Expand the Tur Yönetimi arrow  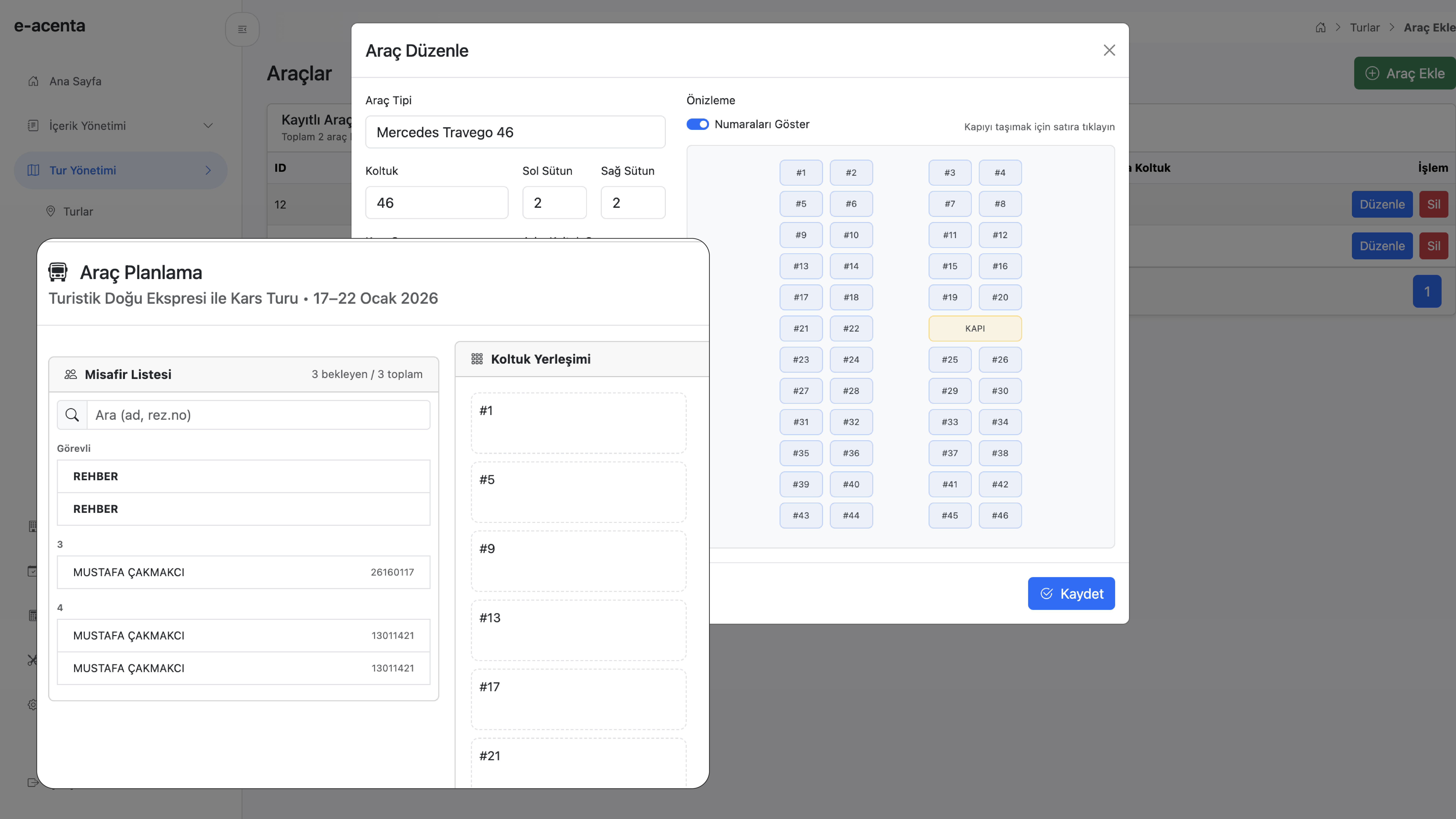pos(208,170)
